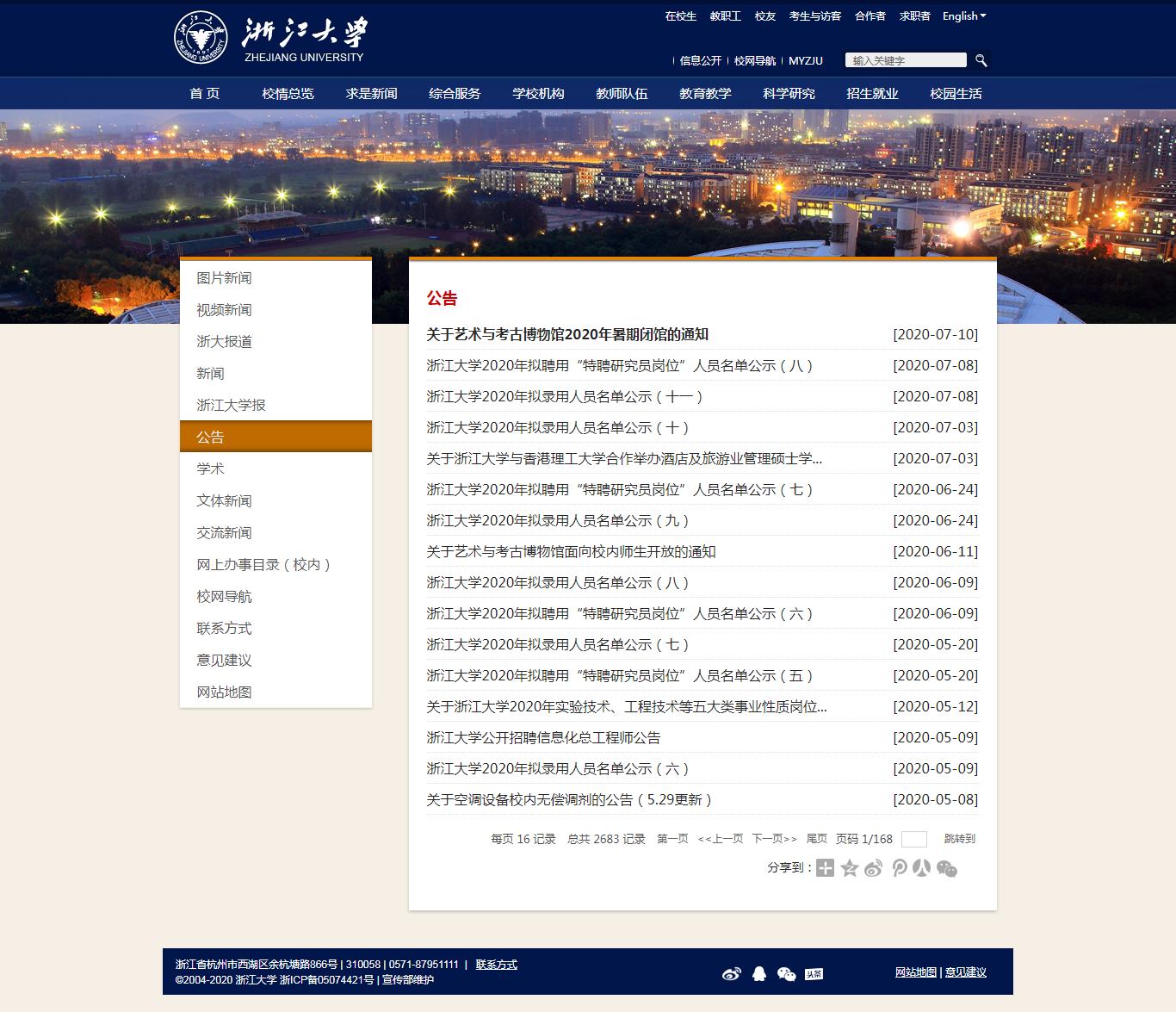The image size is (1176, 1012).
Task: Open the English language dropdown
Action: click(962, 16)
